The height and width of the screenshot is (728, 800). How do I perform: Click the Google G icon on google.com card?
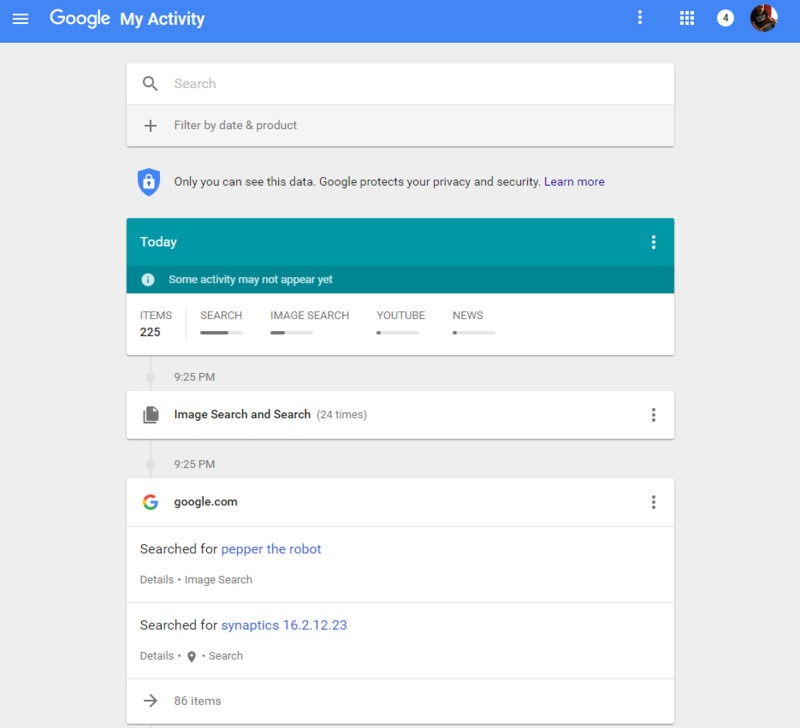point(150,502)
